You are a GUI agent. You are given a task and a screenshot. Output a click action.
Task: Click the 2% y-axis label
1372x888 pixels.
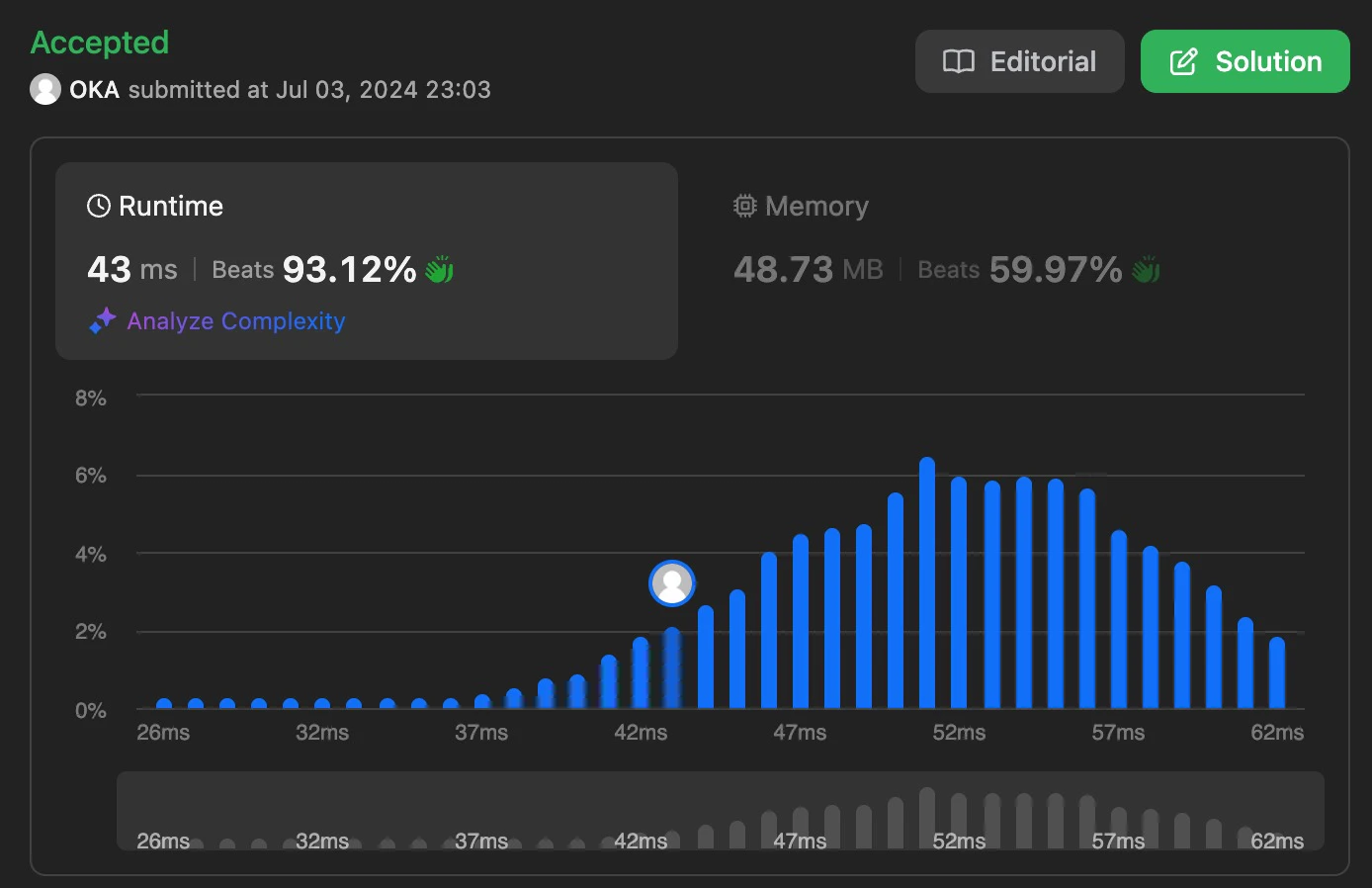pyautogui.click(x=91, y=632)
